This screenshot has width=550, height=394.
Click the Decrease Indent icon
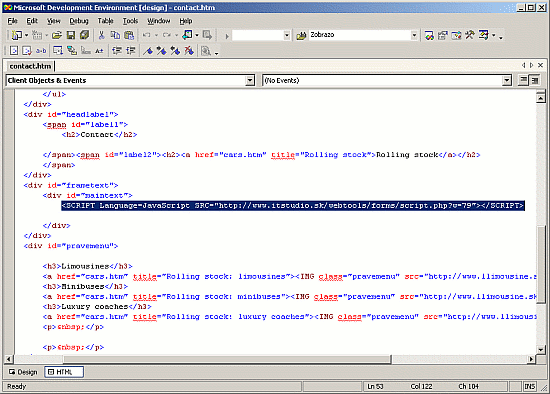tap(117, 51)
